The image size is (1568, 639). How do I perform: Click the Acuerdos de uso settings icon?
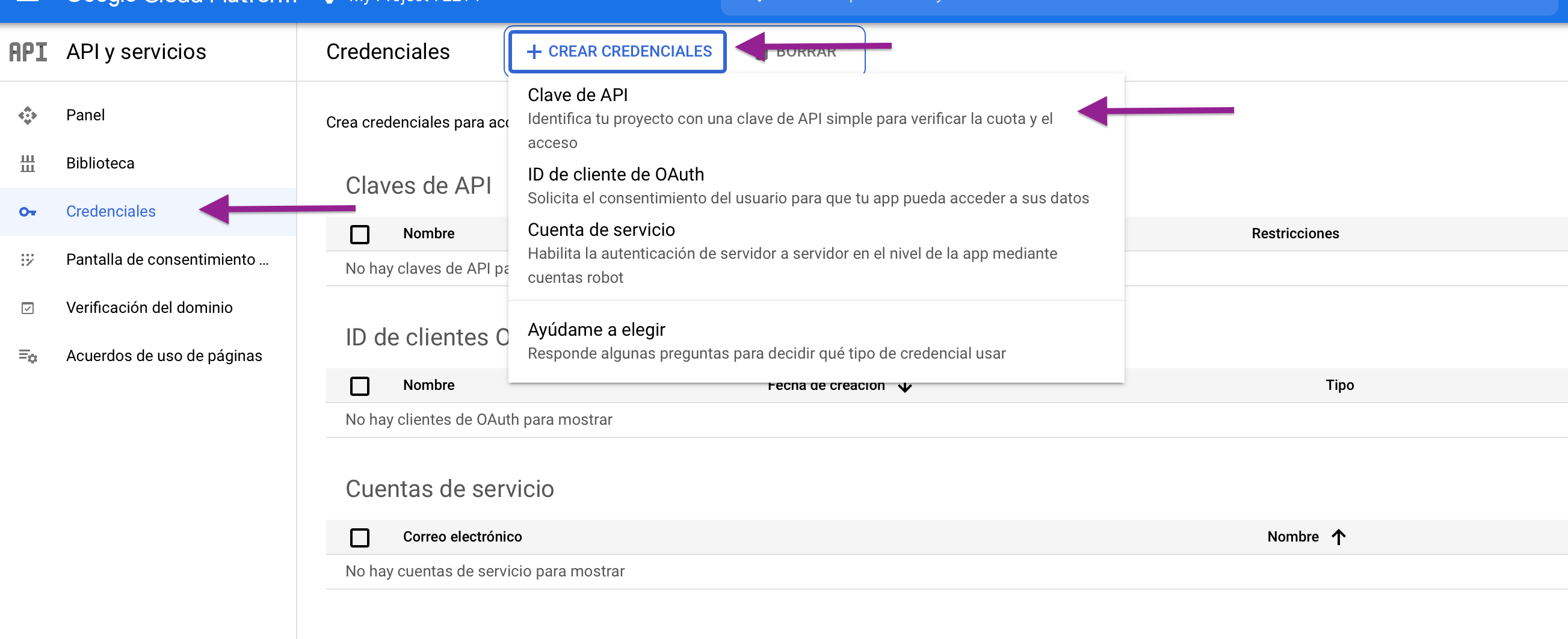click(28, 356)
